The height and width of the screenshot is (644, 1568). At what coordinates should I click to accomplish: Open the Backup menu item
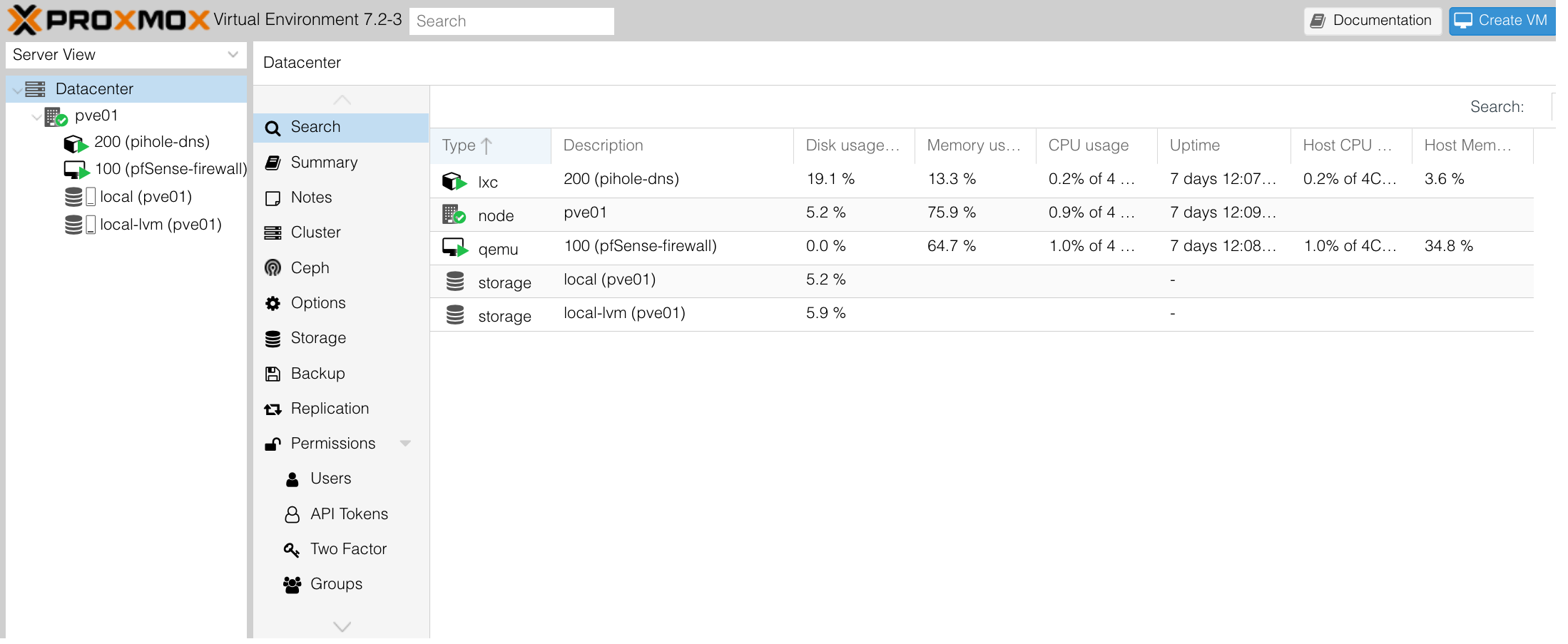(x=341, y=374)
